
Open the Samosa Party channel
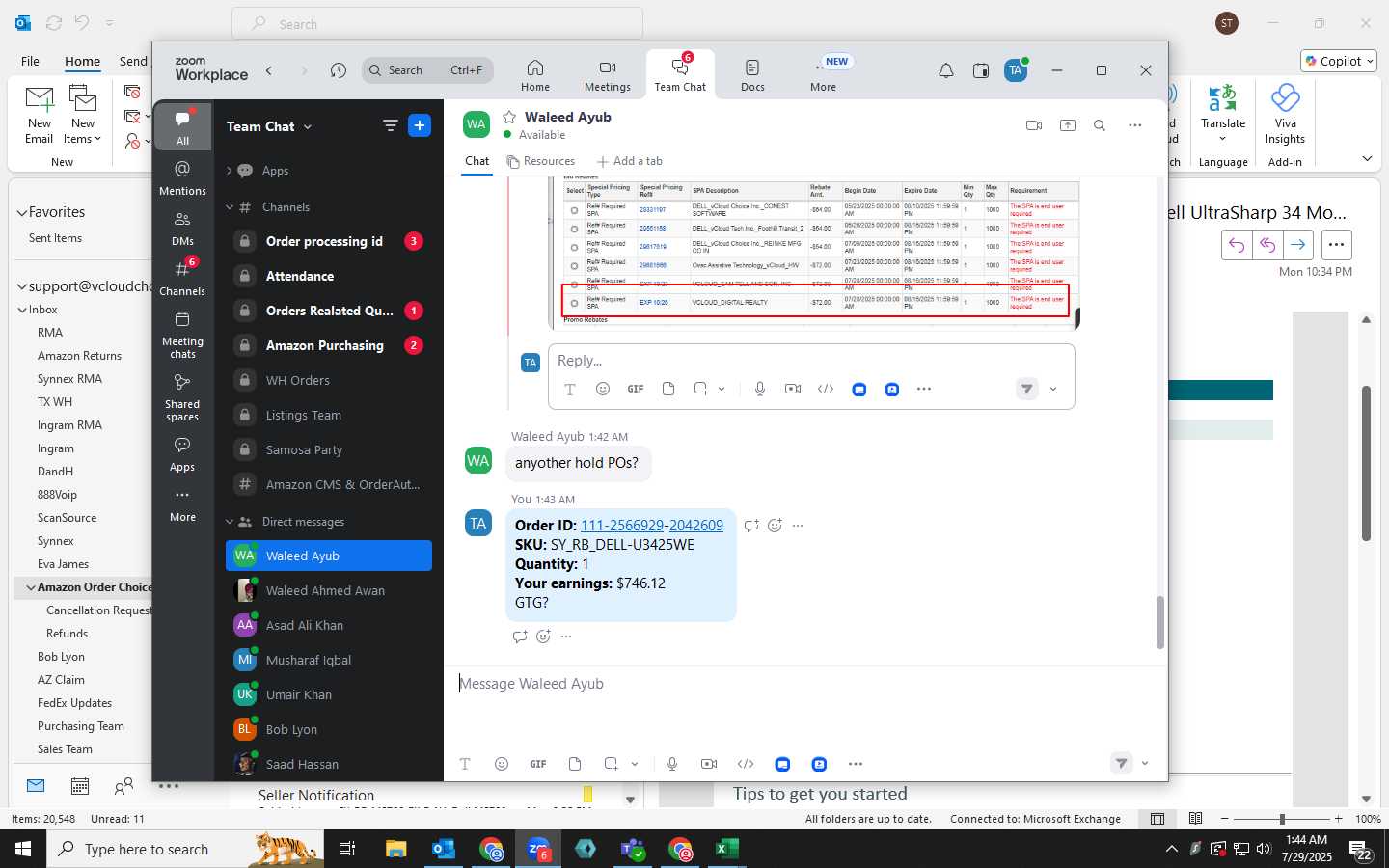(x=329, y=449)
